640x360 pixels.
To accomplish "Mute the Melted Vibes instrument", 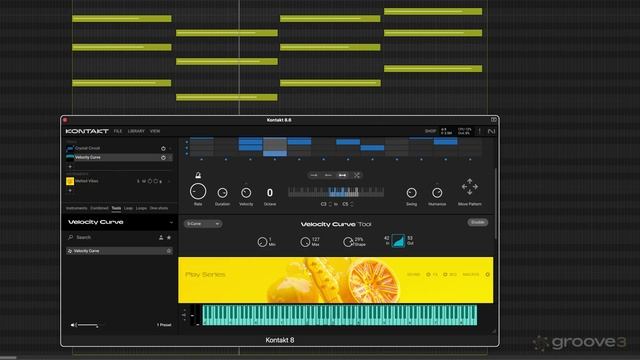I will tap(144, 181).
